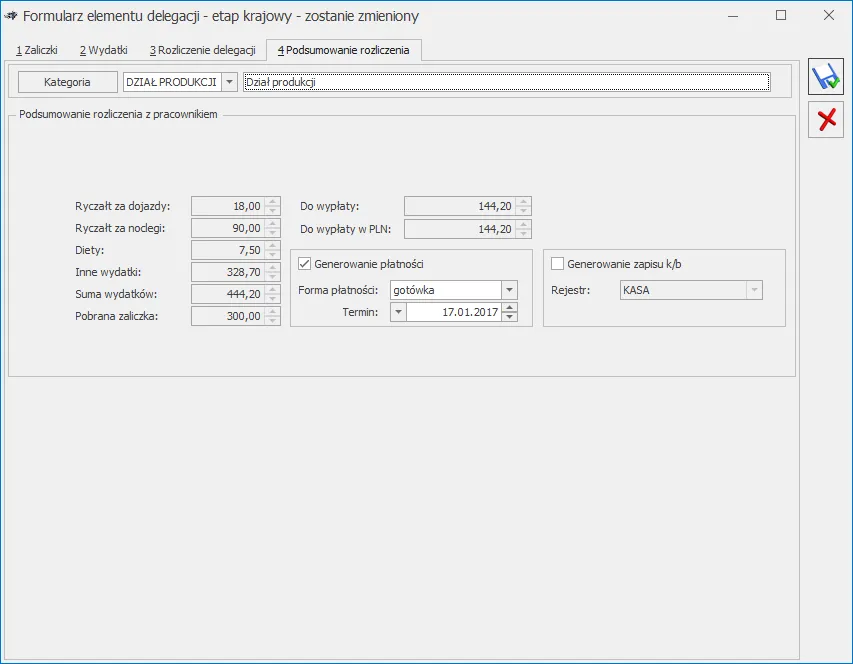The height and width of the screenshot is (664, 853).
Task: Click the application icon in title bar
Action: (x=11, y=16)
